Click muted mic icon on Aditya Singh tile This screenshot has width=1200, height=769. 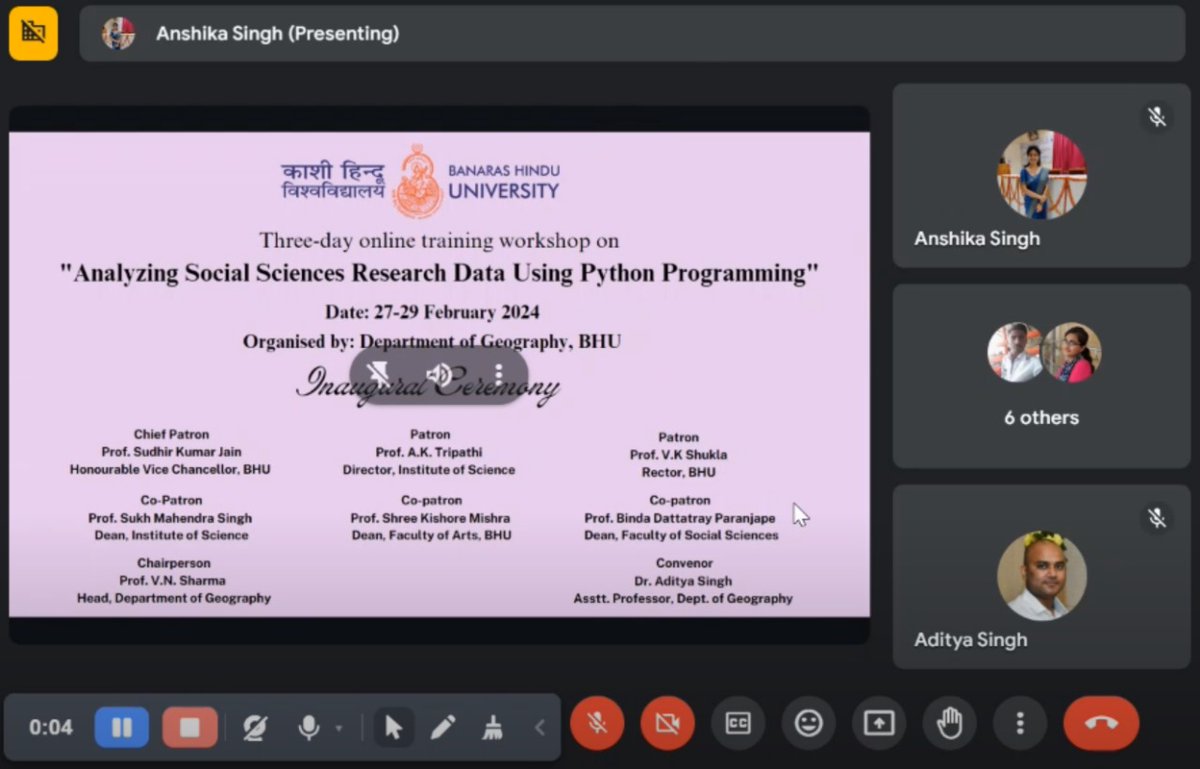tap(1157, 518)
